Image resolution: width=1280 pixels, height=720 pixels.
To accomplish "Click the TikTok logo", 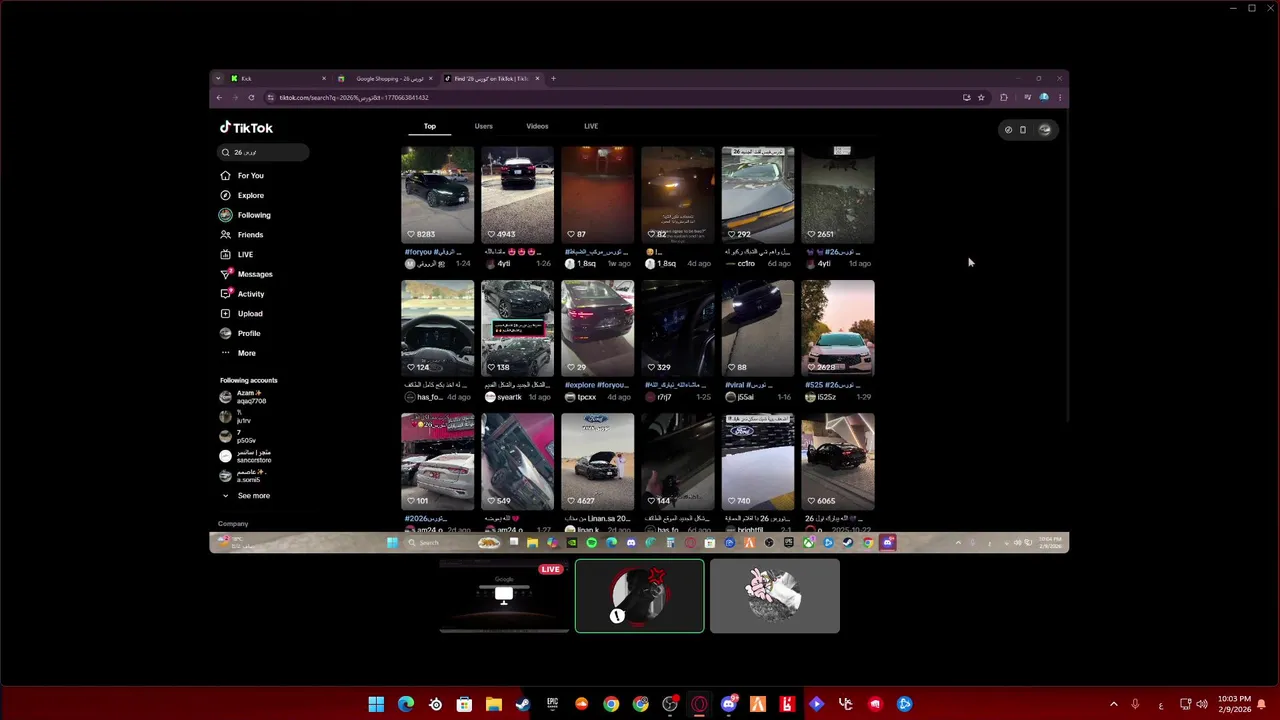I will point(246,128).
